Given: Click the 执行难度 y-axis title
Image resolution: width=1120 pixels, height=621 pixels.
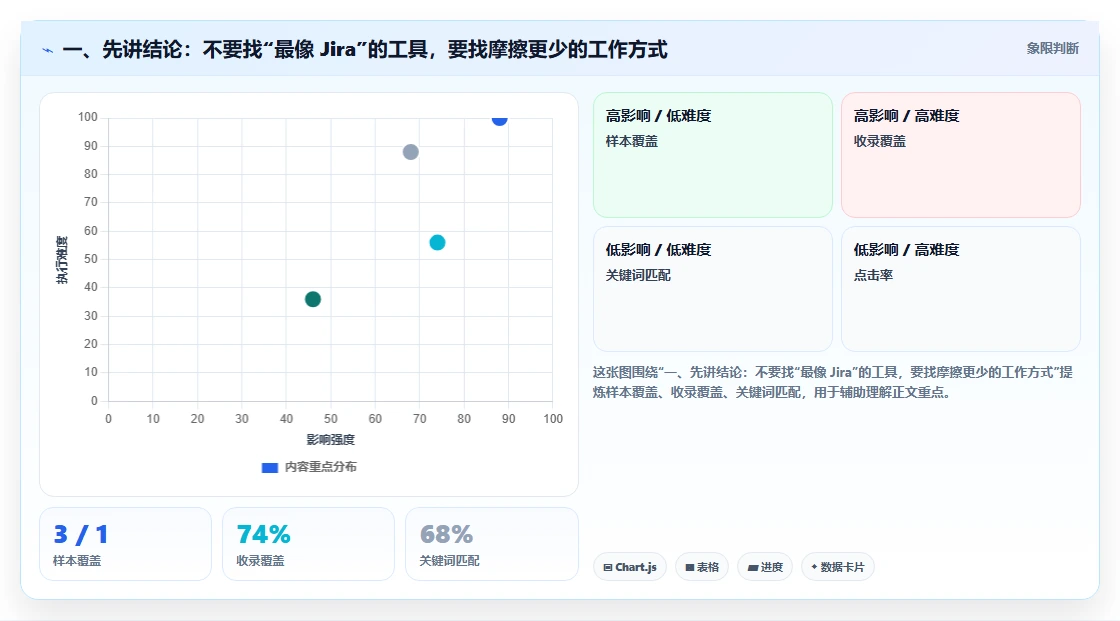Looking at the screenshot, I should (62, 259).
